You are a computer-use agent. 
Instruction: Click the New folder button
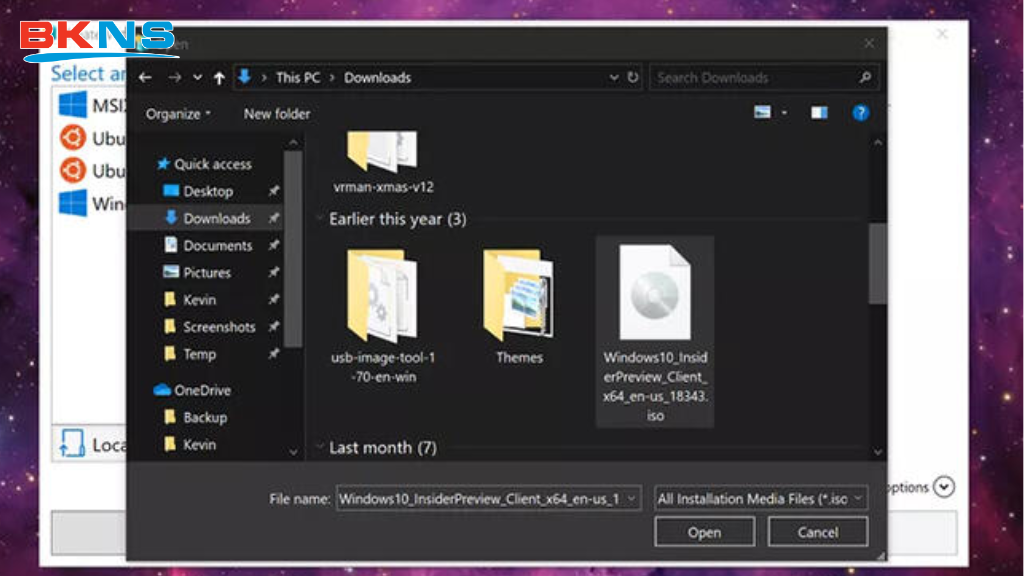click(x=276, y=114)
